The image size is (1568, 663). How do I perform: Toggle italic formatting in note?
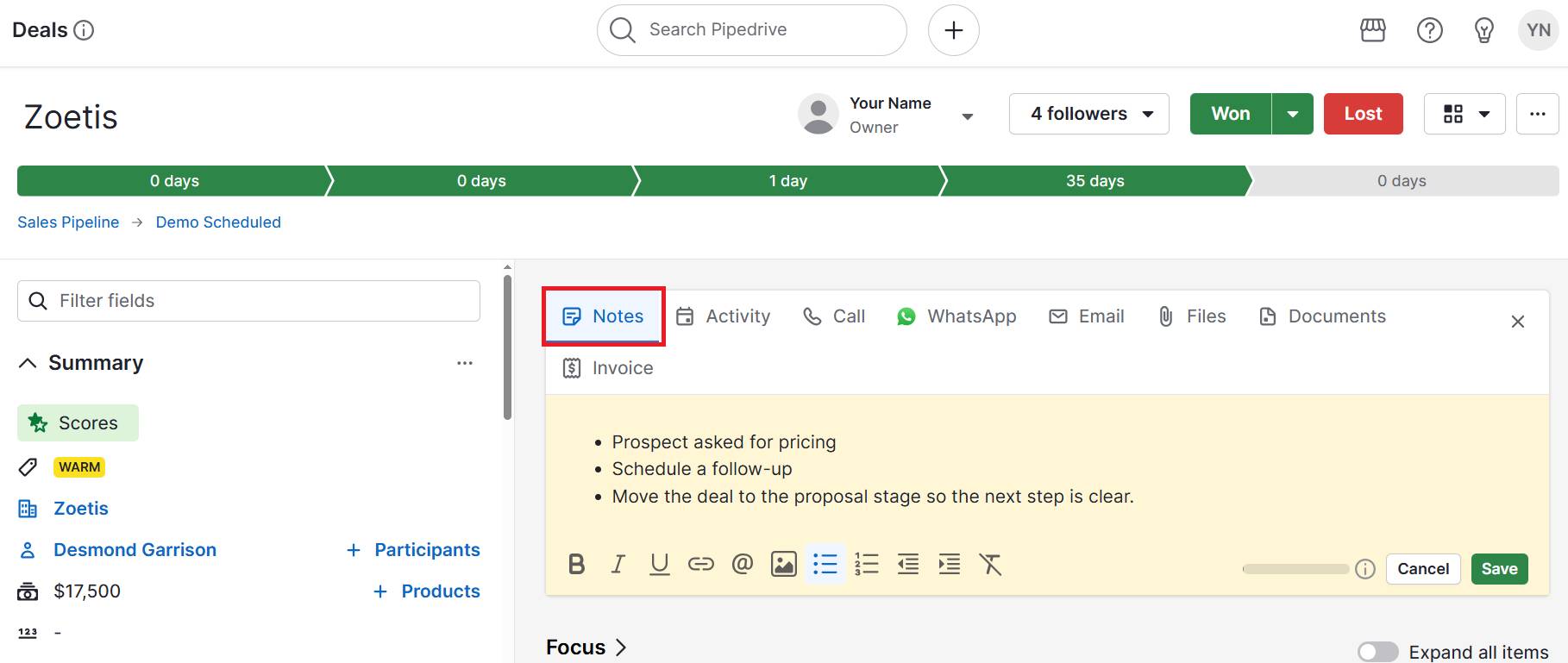click(618, 565)
